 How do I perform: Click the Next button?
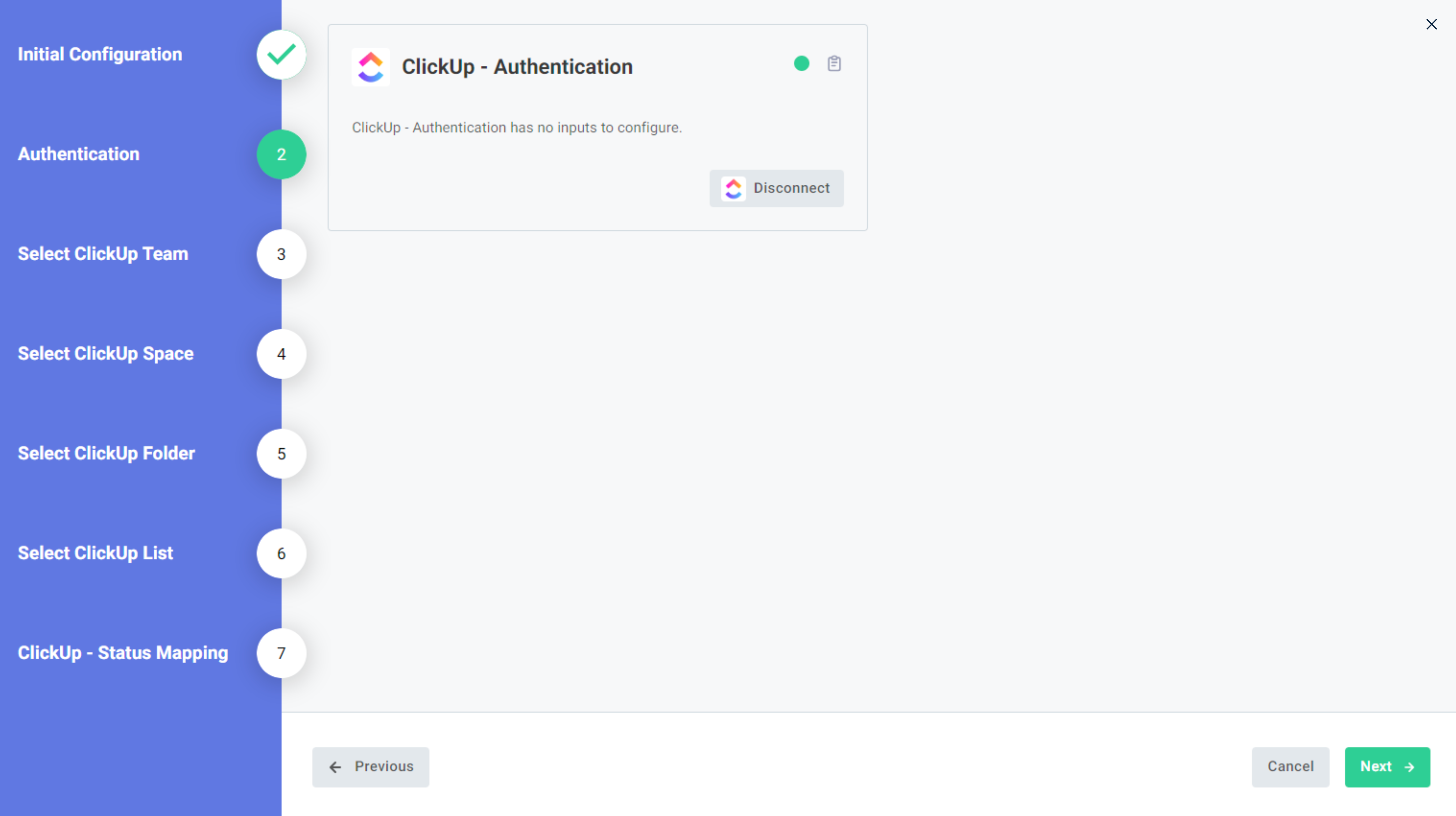click(x=1388, y=767)
